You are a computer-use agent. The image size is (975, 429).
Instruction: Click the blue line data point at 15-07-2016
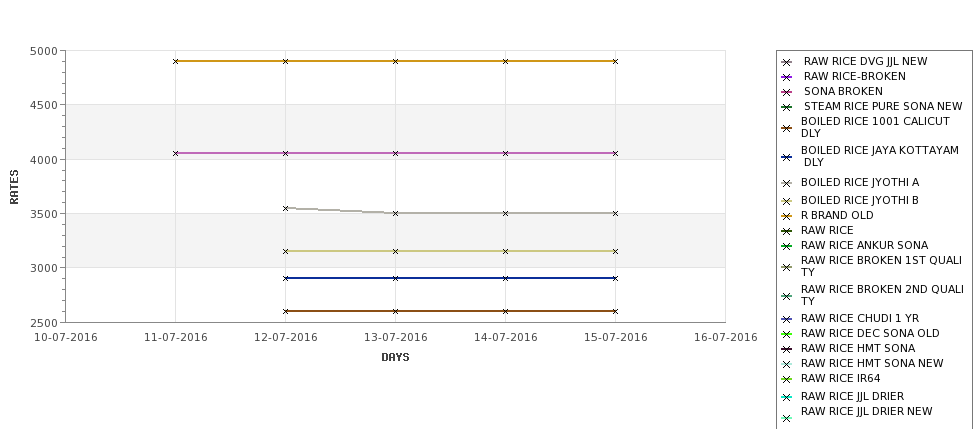click(x=615, y=278)
